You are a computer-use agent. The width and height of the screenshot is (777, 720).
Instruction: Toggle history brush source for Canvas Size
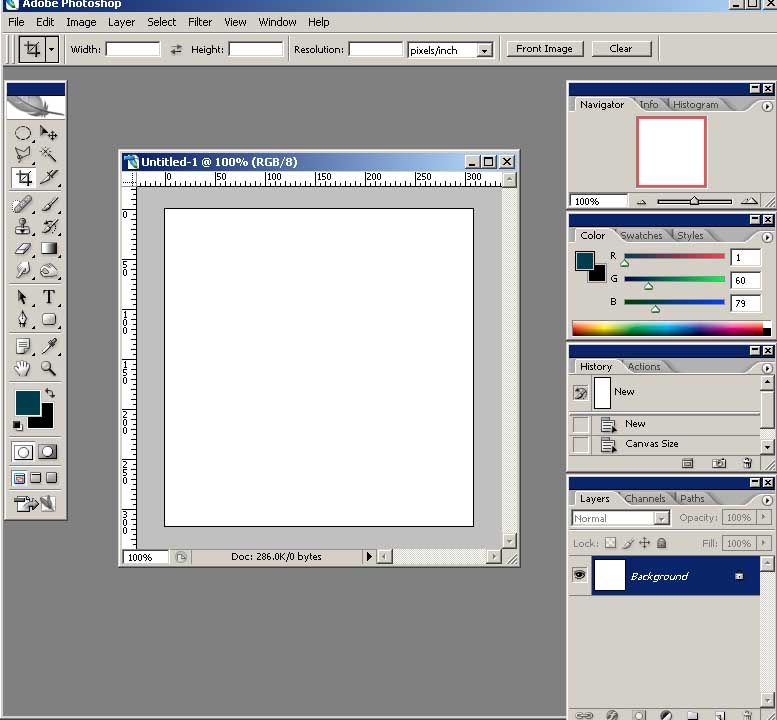tap(581, 444)
